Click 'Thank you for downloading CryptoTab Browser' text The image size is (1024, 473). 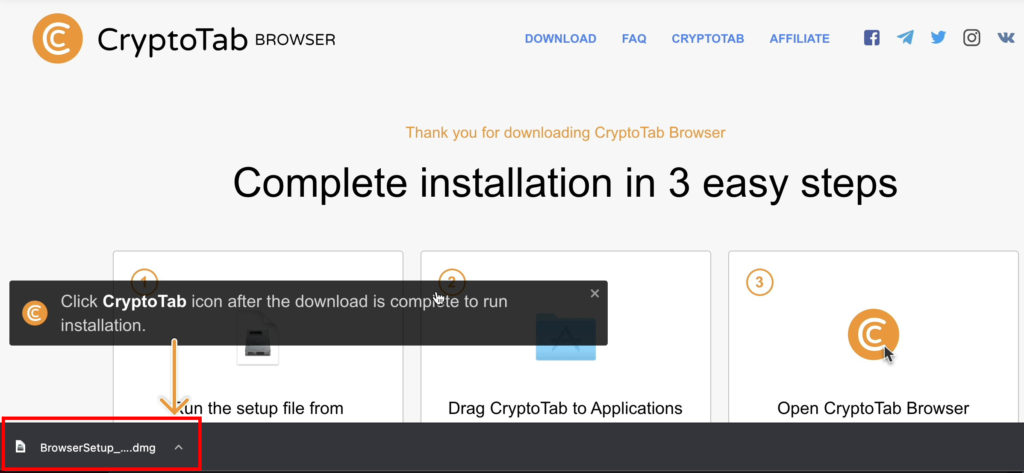(566, 133)
